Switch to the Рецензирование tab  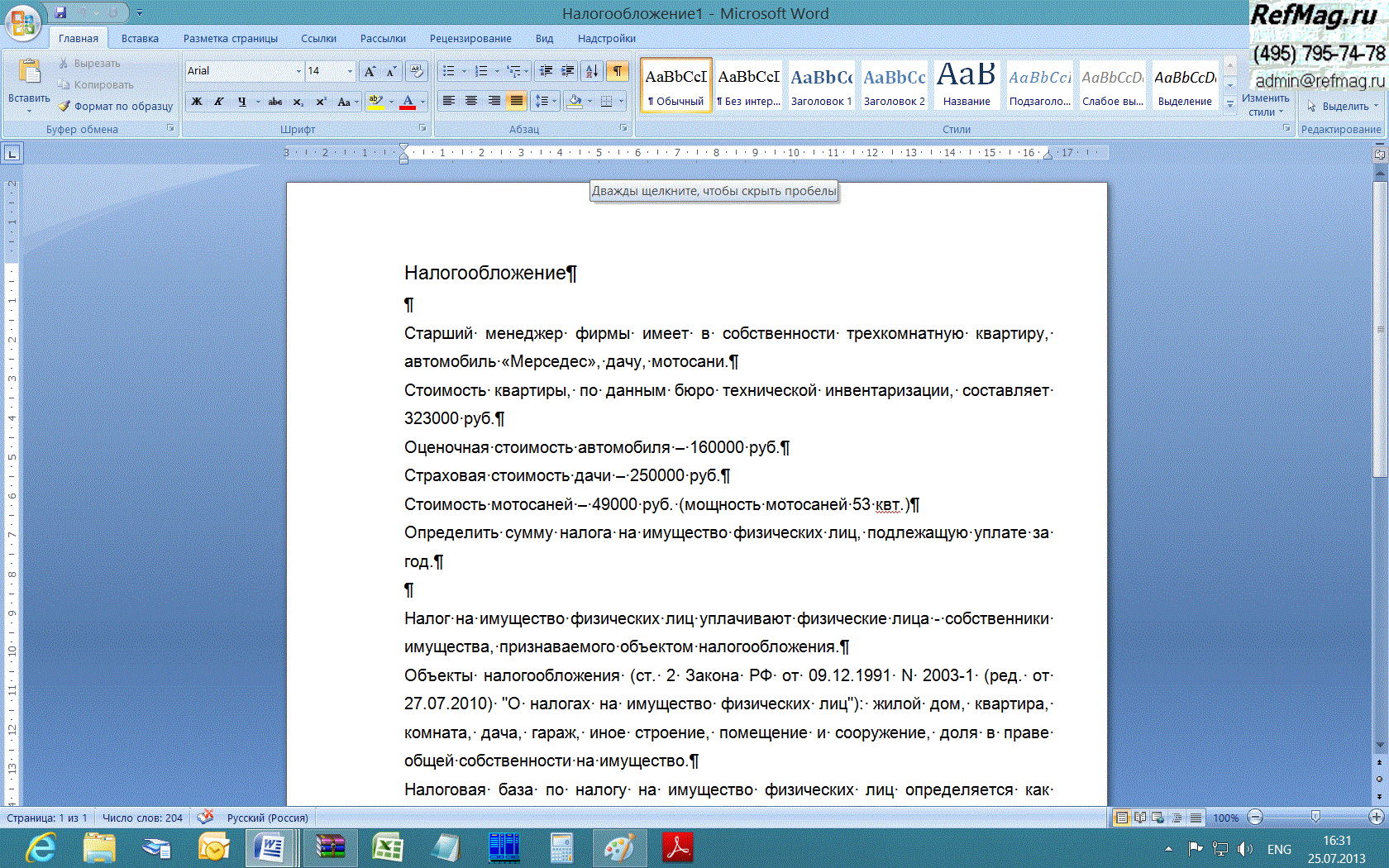coord(470,38)
